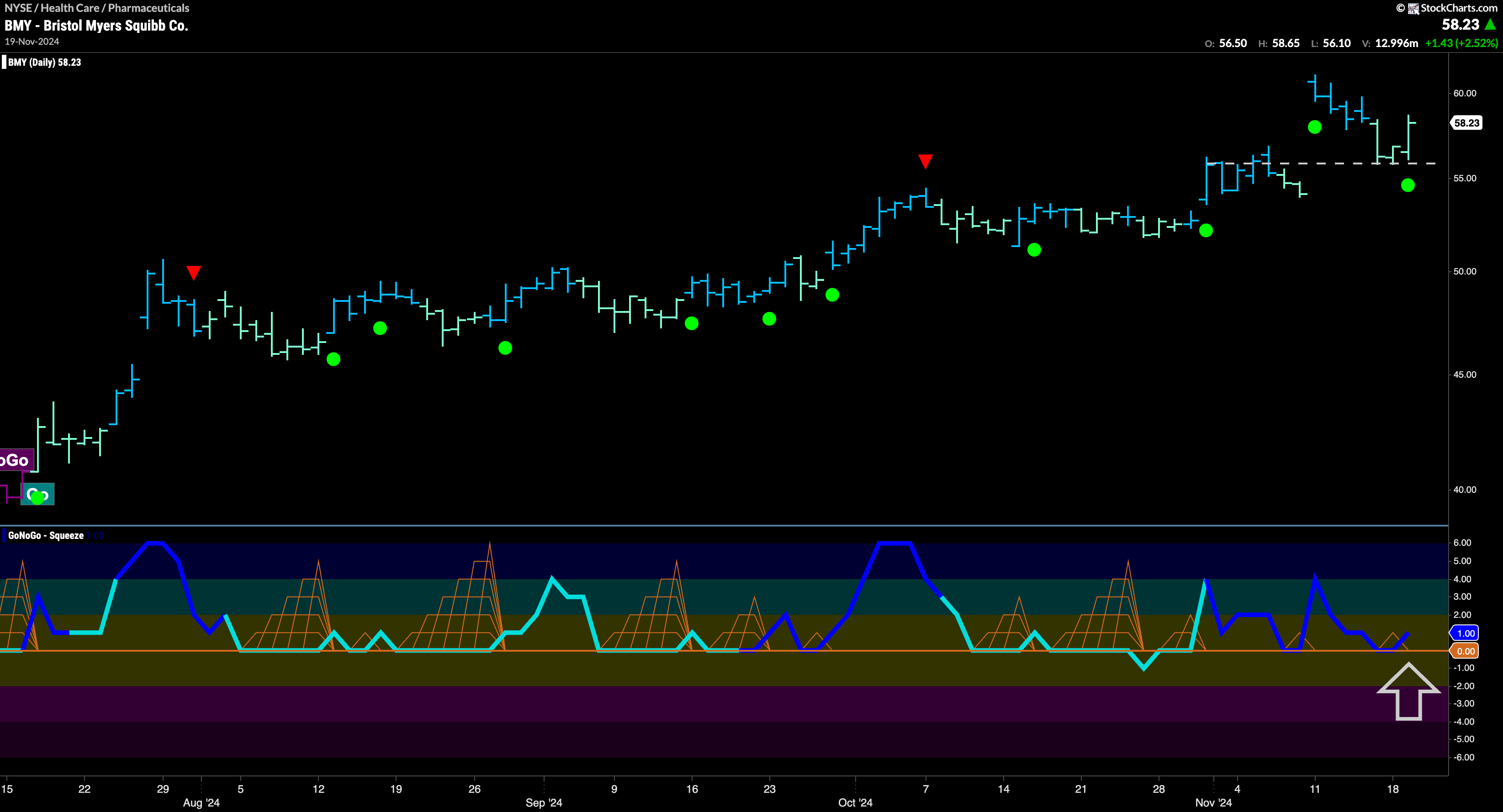This screenshot has height=812, width=1503.
Task: Click the 6.00 oscillator axis label
Action: [1462, 543]
